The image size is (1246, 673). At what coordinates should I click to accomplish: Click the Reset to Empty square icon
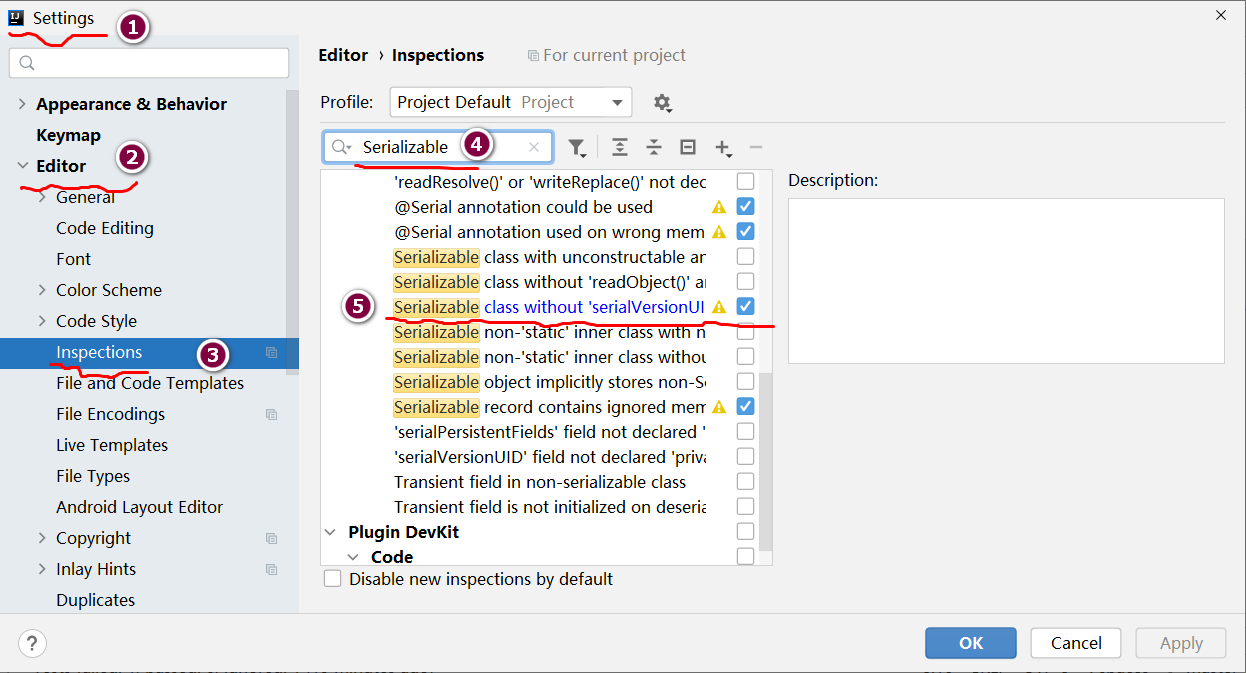point(688,148)
